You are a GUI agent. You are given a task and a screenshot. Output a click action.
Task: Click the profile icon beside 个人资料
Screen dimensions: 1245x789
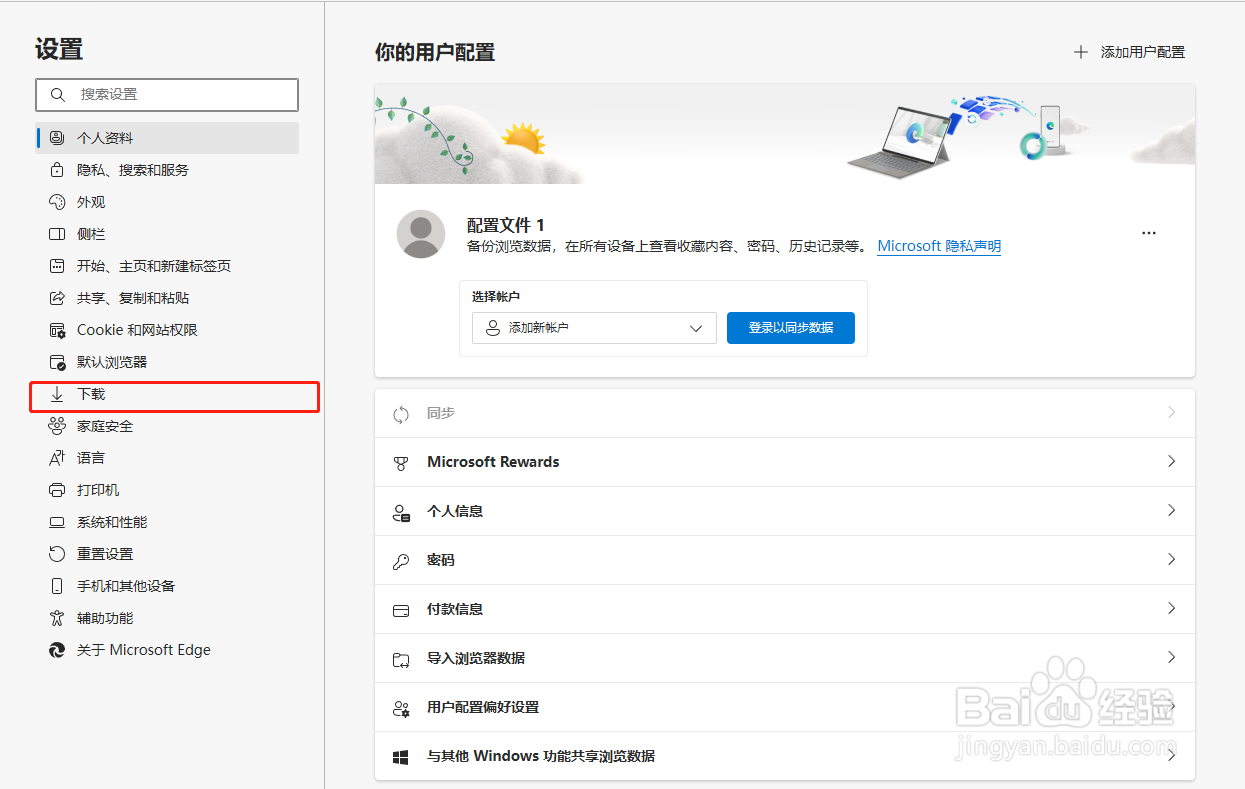pyautogui.click(x=57, y=138)
